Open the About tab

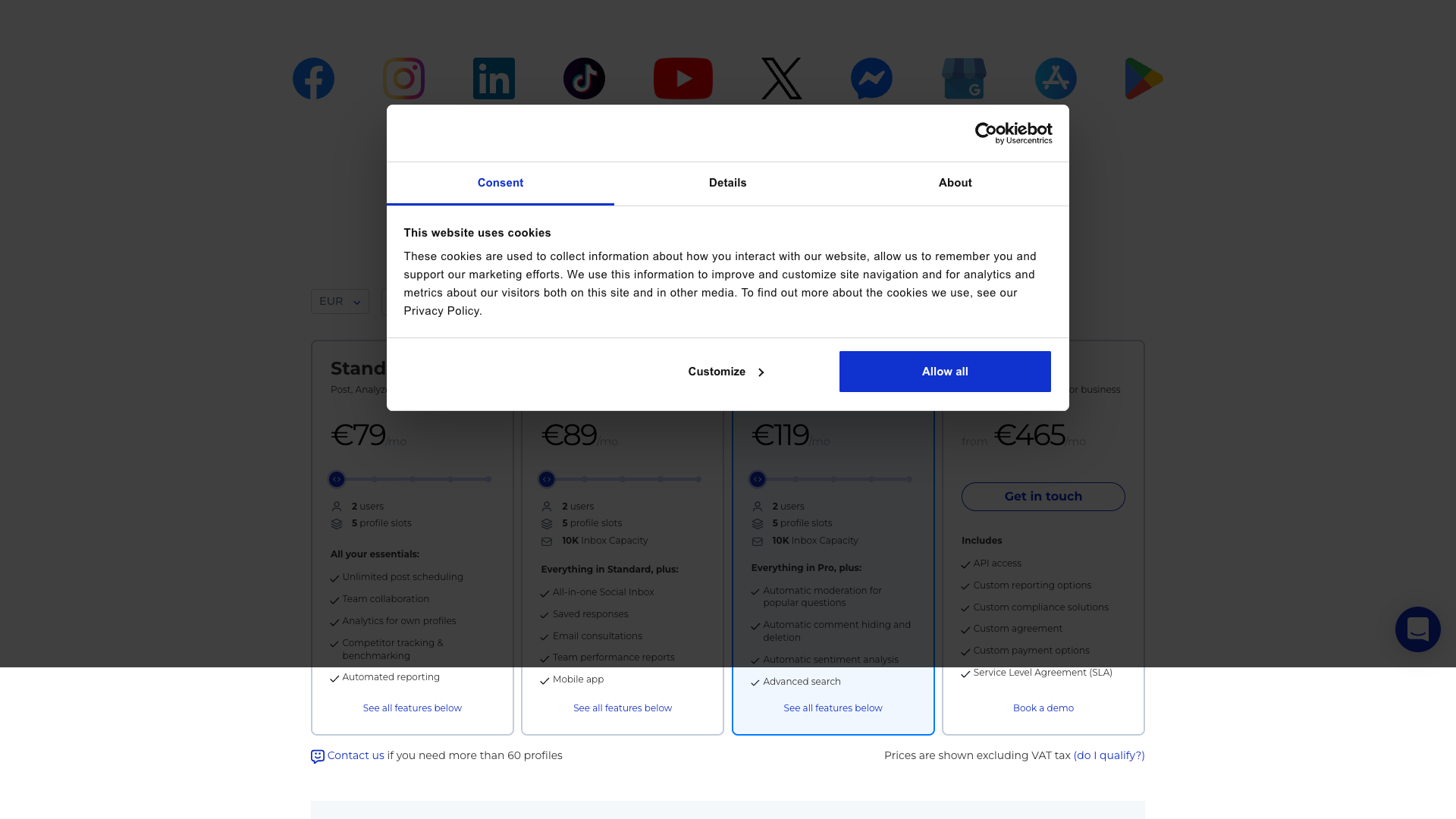955,183
